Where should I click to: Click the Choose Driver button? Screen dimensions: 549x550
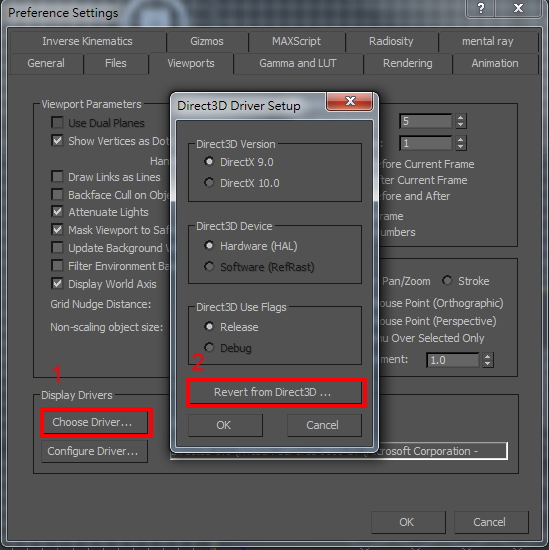pos(95,422)
